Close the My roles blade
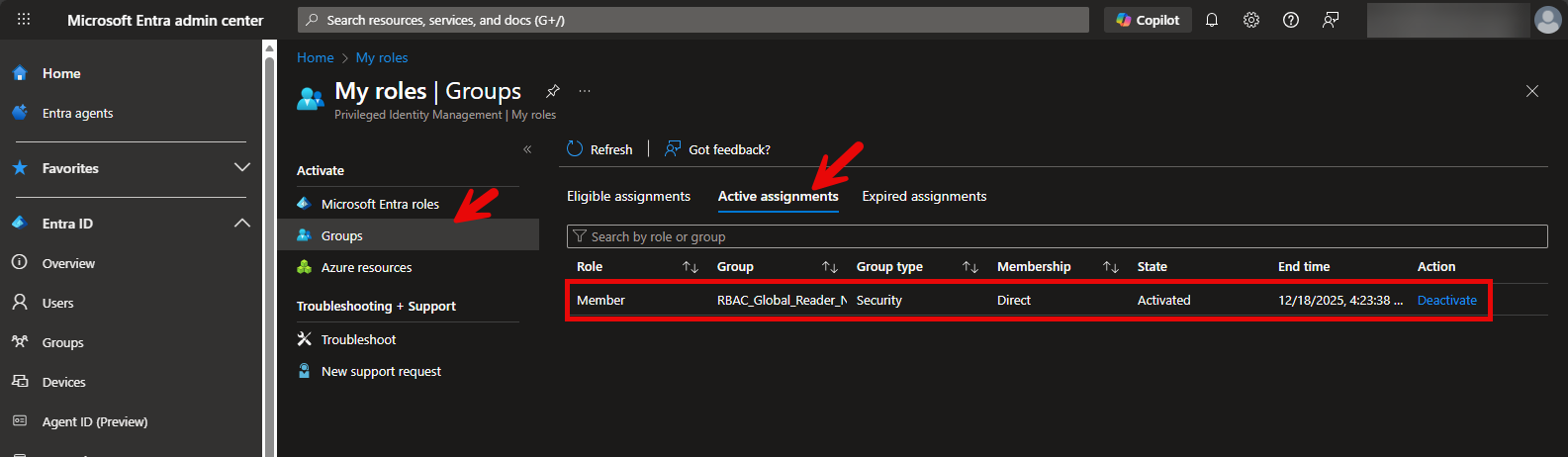The width and height of the screenshot is (1568, 457). [1531, 91]
